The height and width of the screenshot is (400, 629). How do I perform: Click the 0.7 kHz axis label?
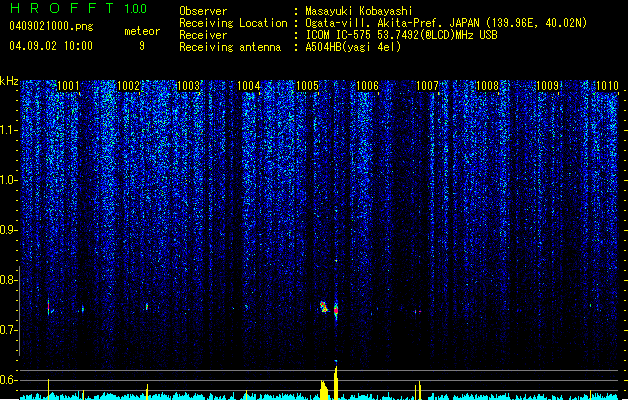pos(8,330)
